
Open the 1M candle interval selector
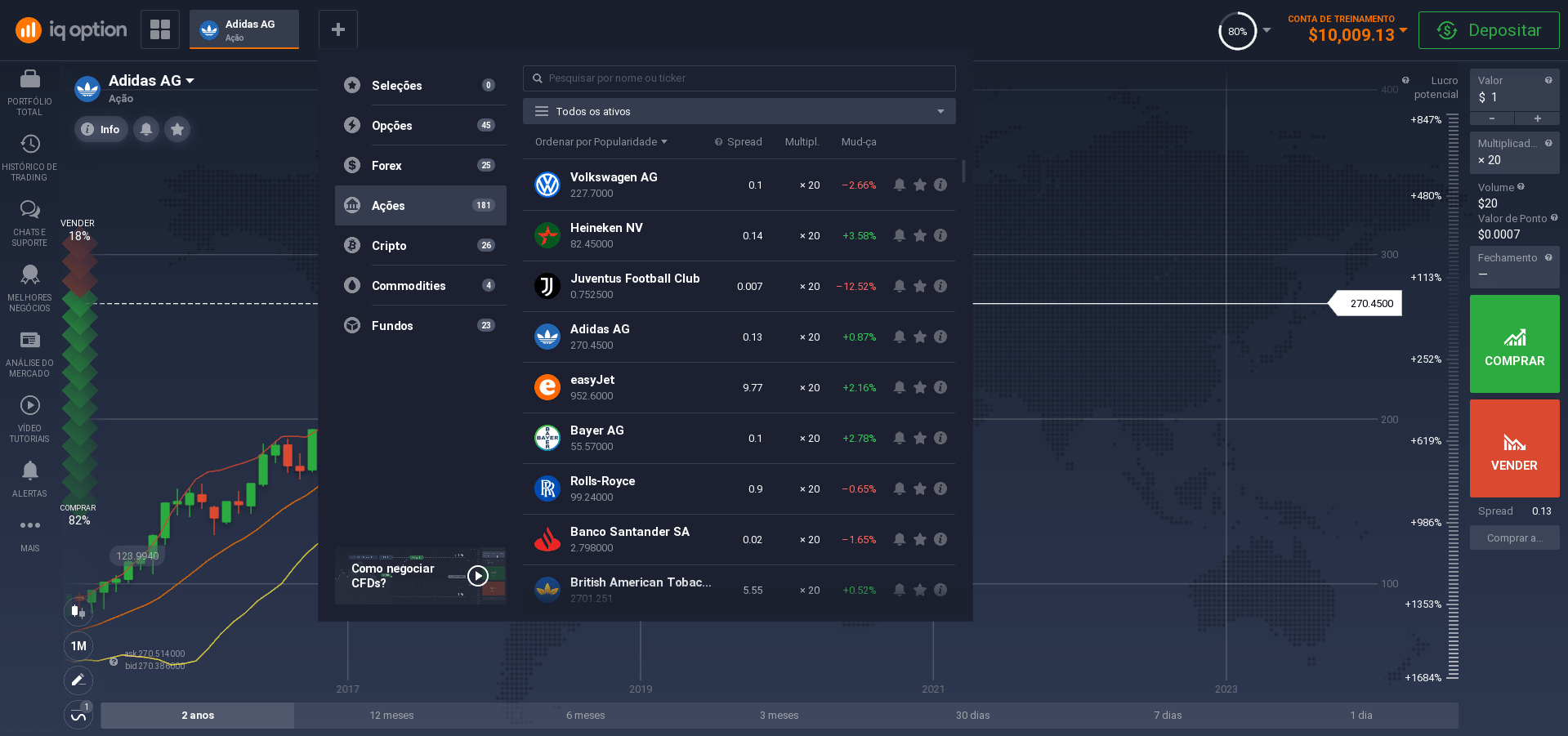(x=78, y=645)
